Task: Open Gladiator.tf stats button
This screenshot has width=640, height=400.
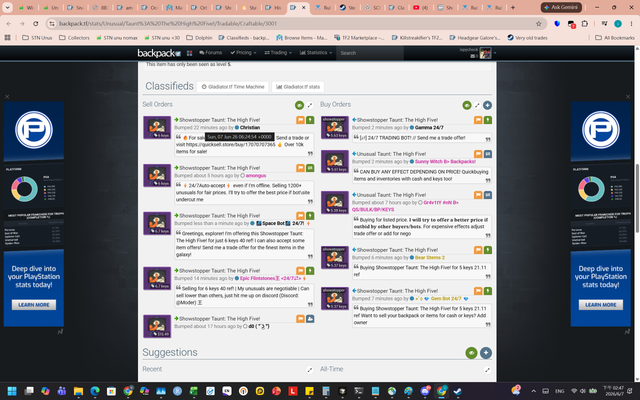Action: (x=298, y=87)
